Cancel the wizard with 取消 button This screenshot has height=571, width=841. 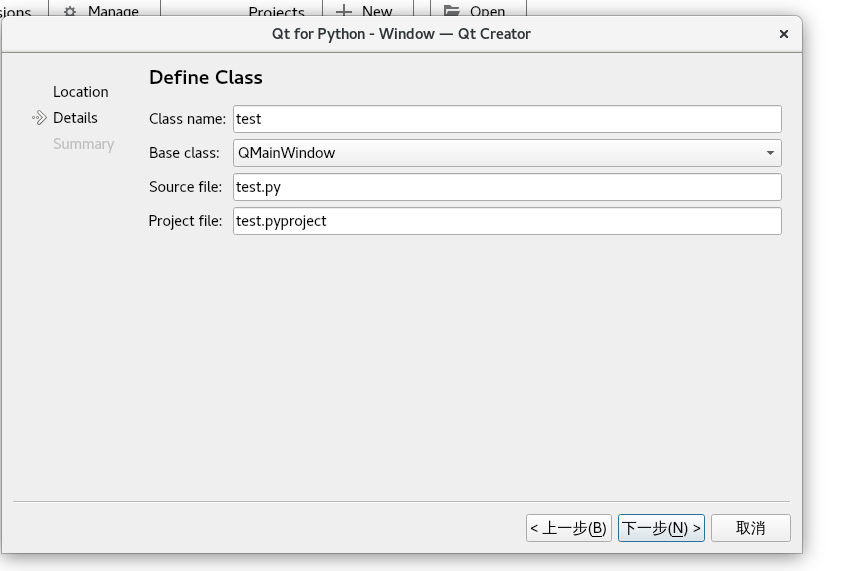(x=750, y=528)
